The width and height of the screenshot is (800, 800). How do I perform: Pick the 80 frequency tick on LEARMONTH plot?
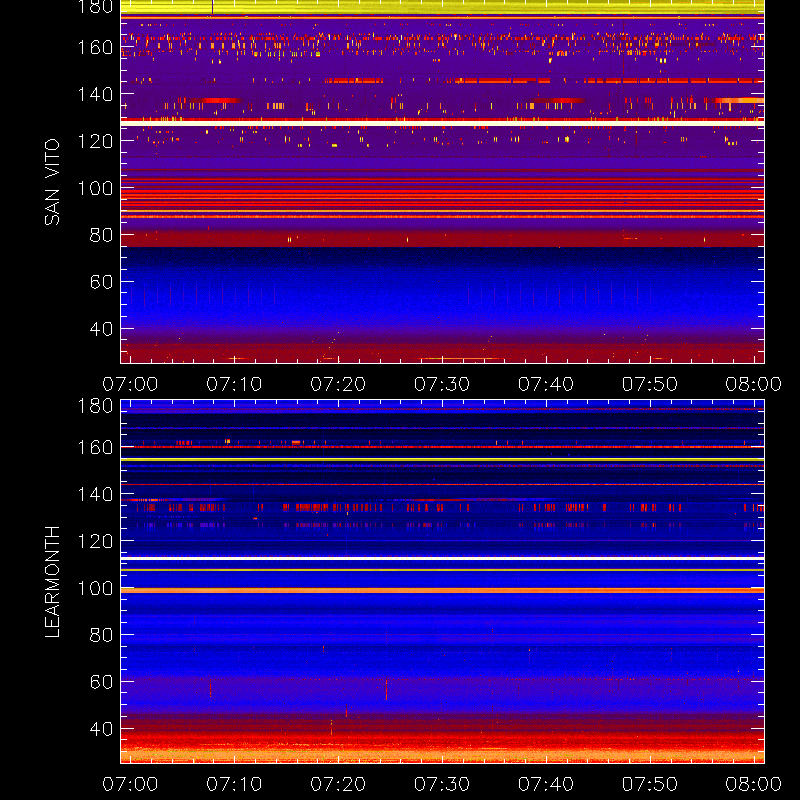coord(101,635)
